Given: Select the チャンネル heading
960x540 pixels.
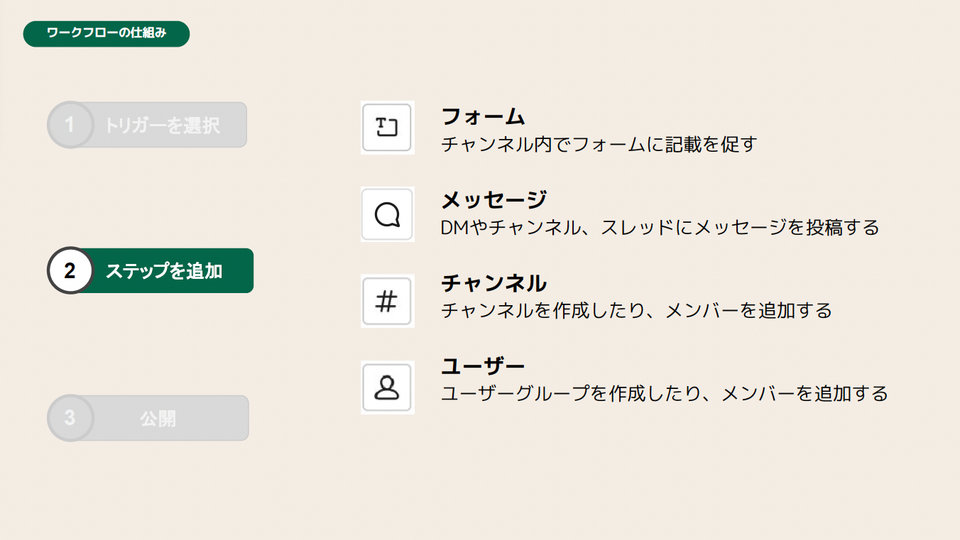Looking at the screenshot, I should tap(493, 283).
